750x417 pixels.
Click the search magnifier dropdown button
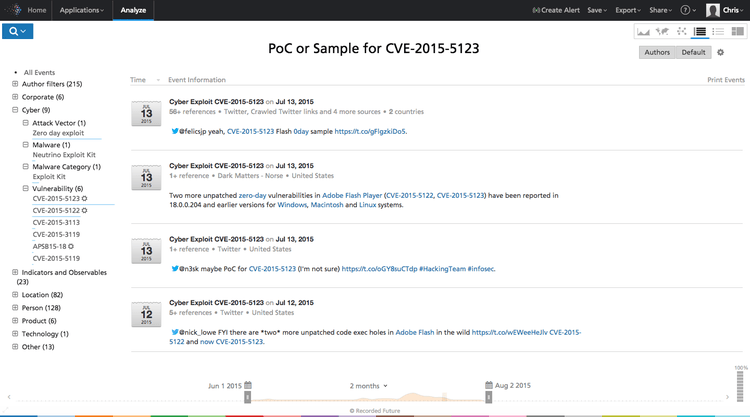click(x=19, y=32)
